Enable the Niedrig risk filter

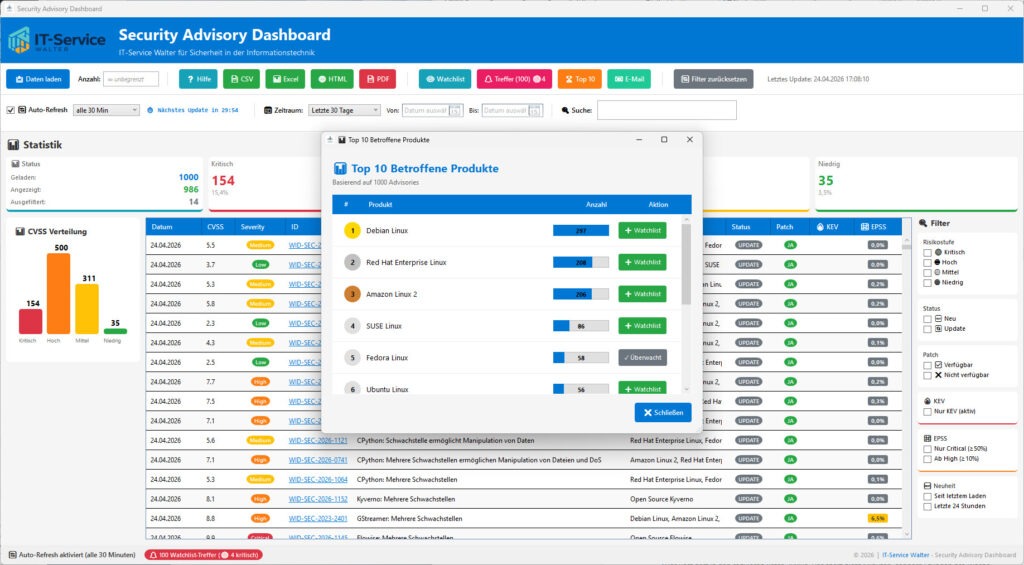tap(927, 283)
